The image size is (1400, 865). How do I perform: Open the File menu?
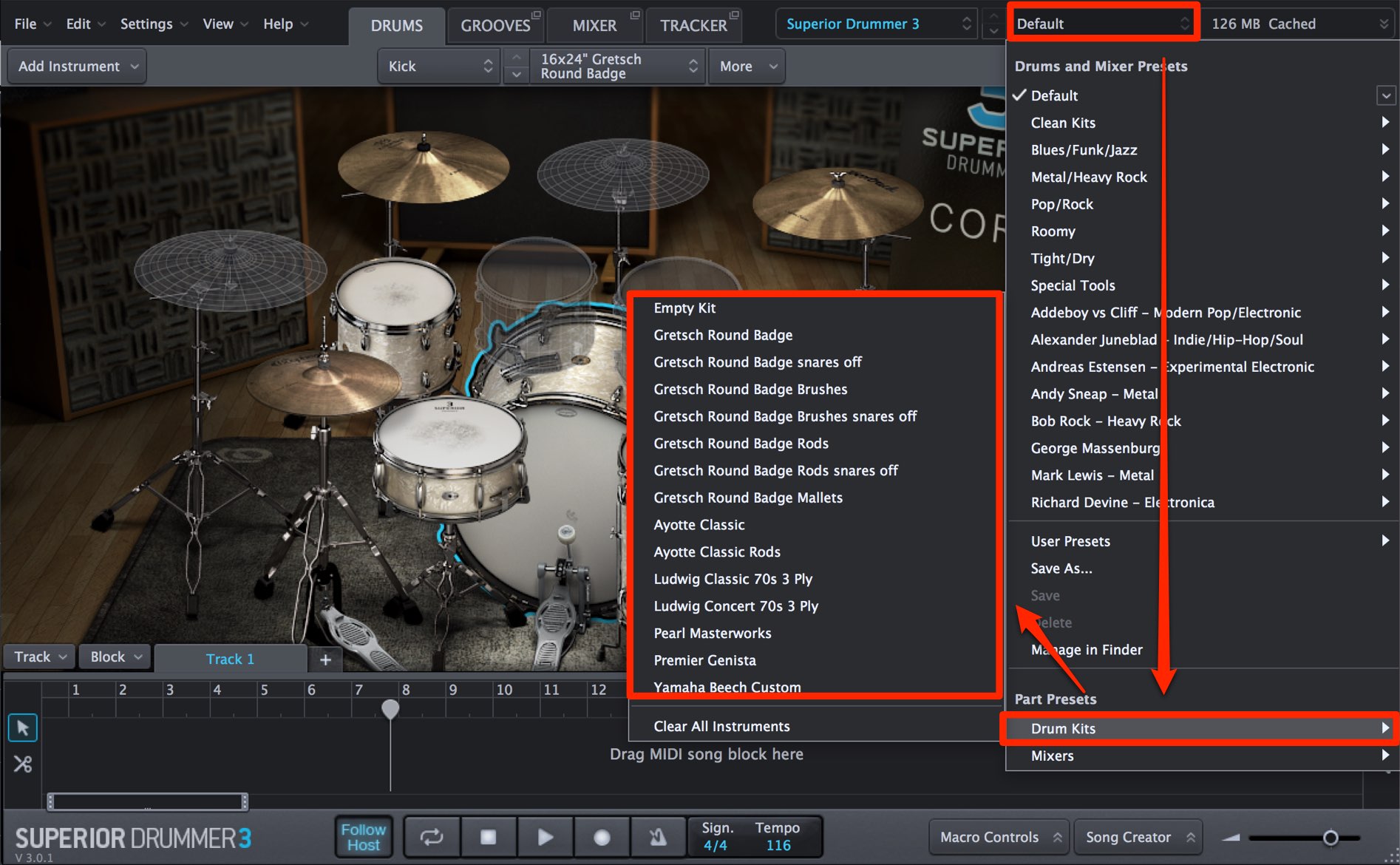(33, 24)
